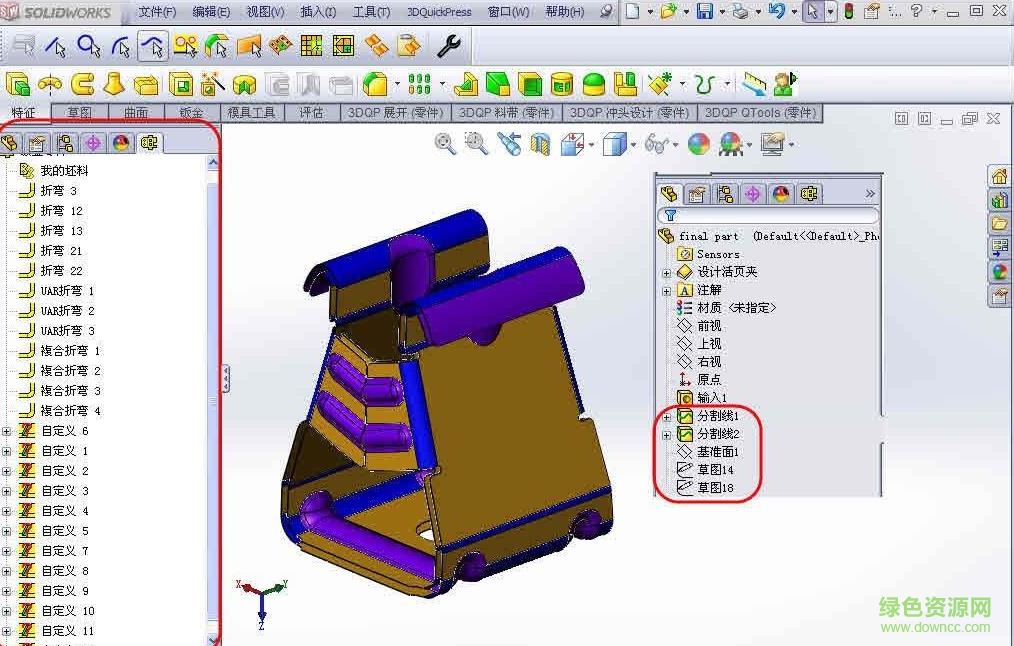Expand the 分割线1 feature node
Image resolution: width=1014 pixels, height=646 pixels.
(666, 416)
